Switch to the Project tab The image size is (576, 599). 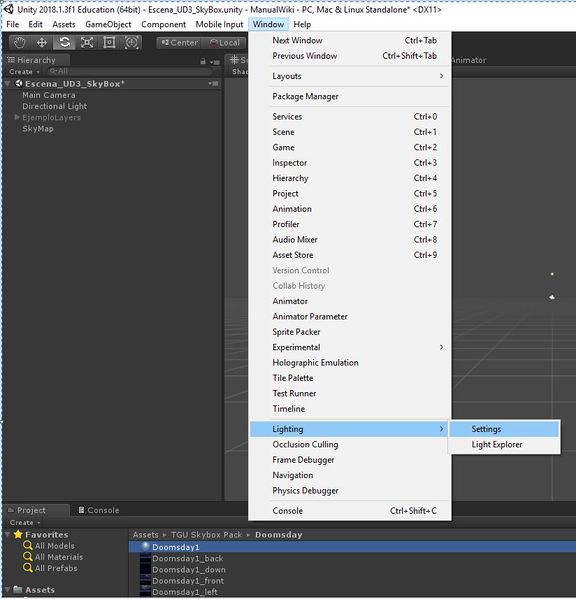pos(36,510)
